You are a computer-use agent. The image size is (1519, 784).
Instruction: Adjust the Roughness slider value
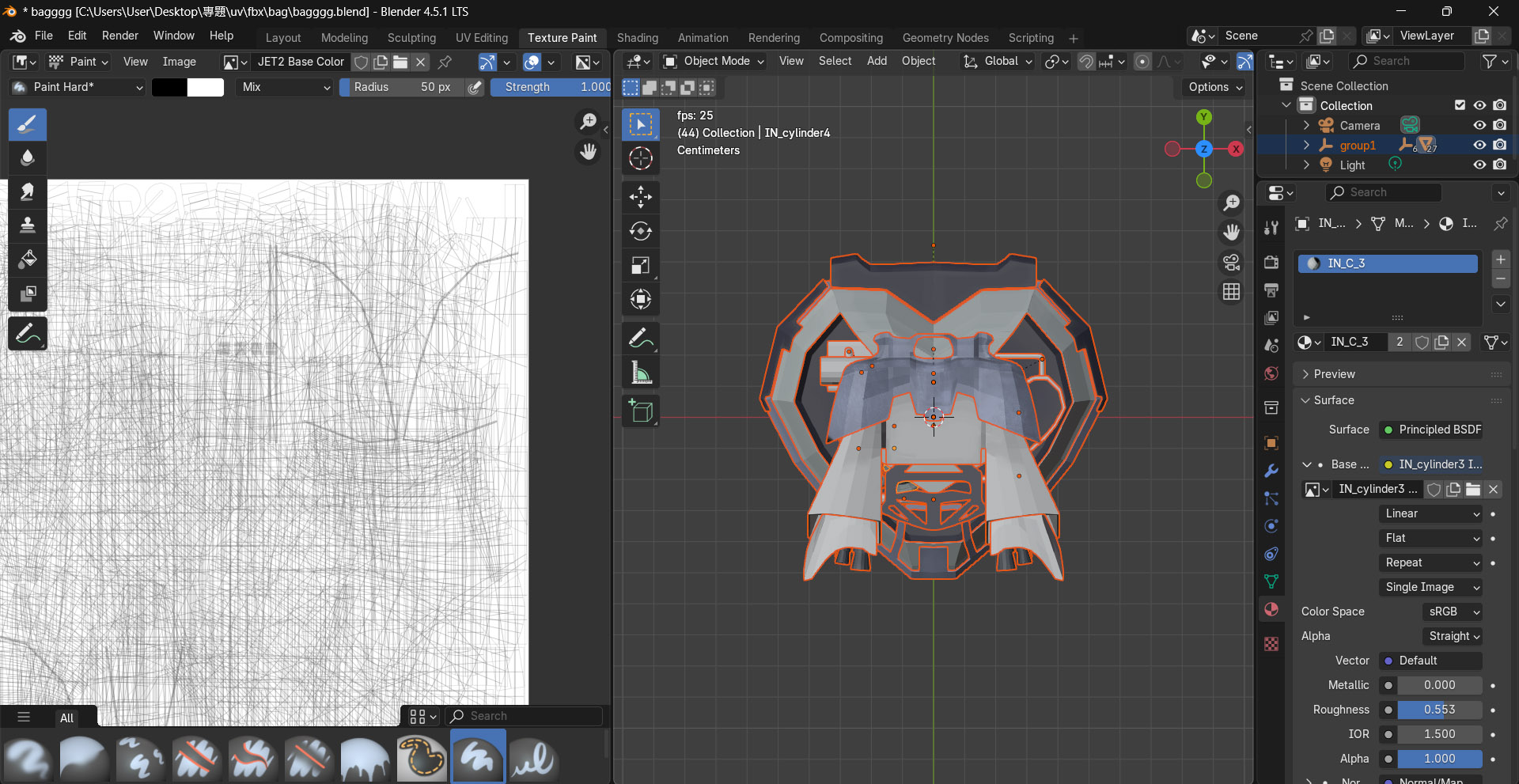point(1440,710)
